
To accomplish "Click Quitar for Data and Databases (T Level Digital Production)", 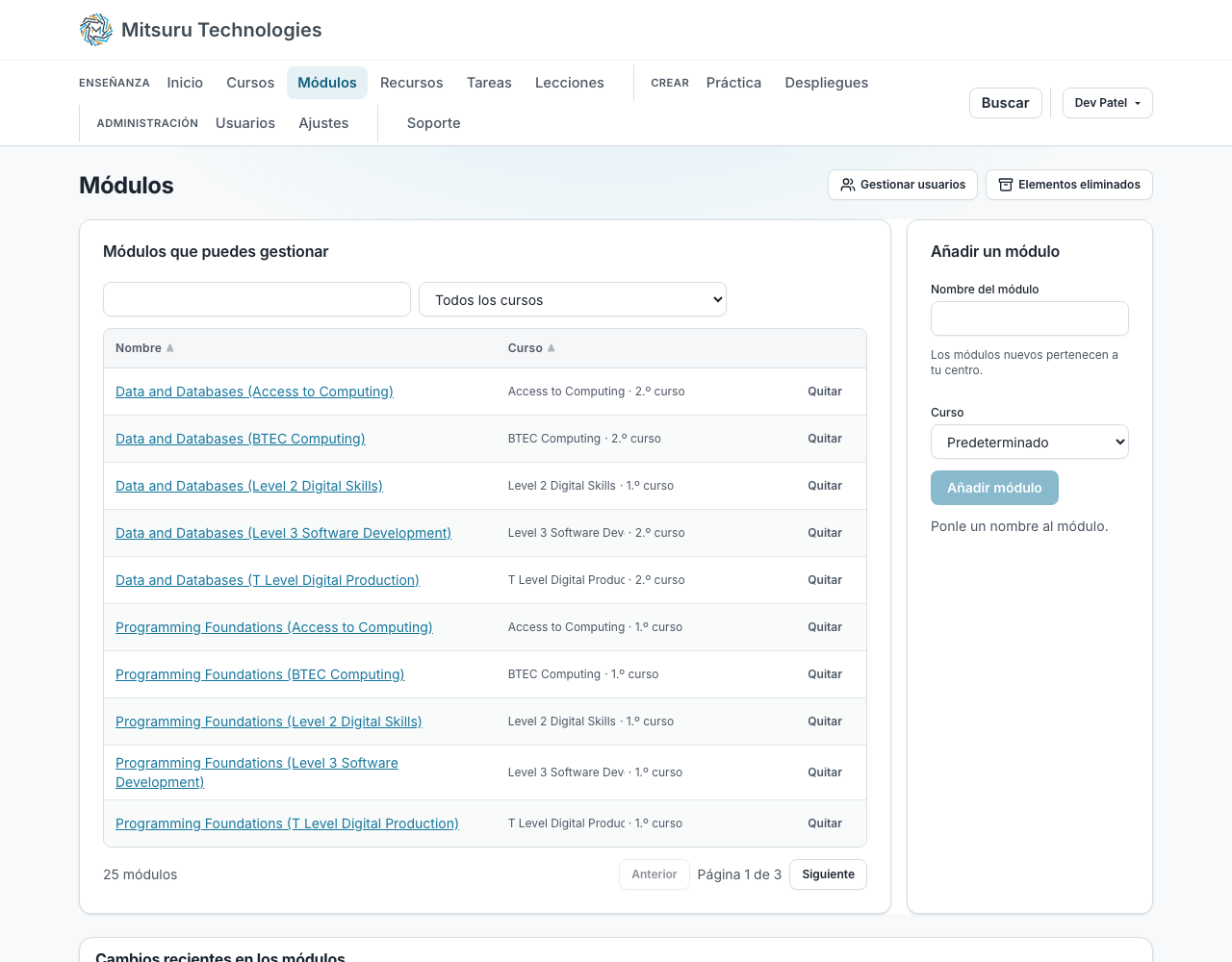I will [825, 580].
